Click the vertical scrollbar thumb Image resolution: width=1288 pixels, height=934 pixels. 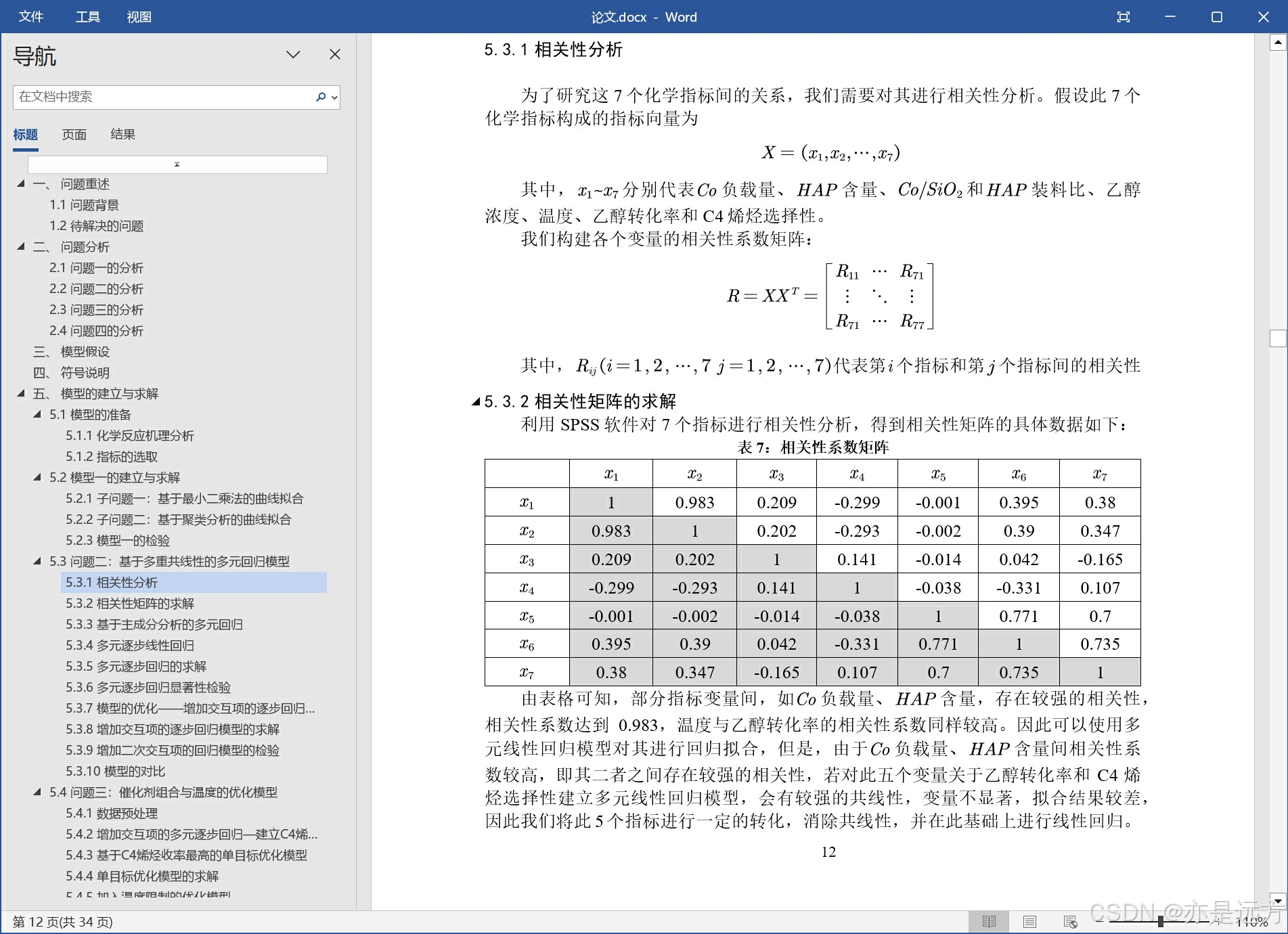[1278, 338]
